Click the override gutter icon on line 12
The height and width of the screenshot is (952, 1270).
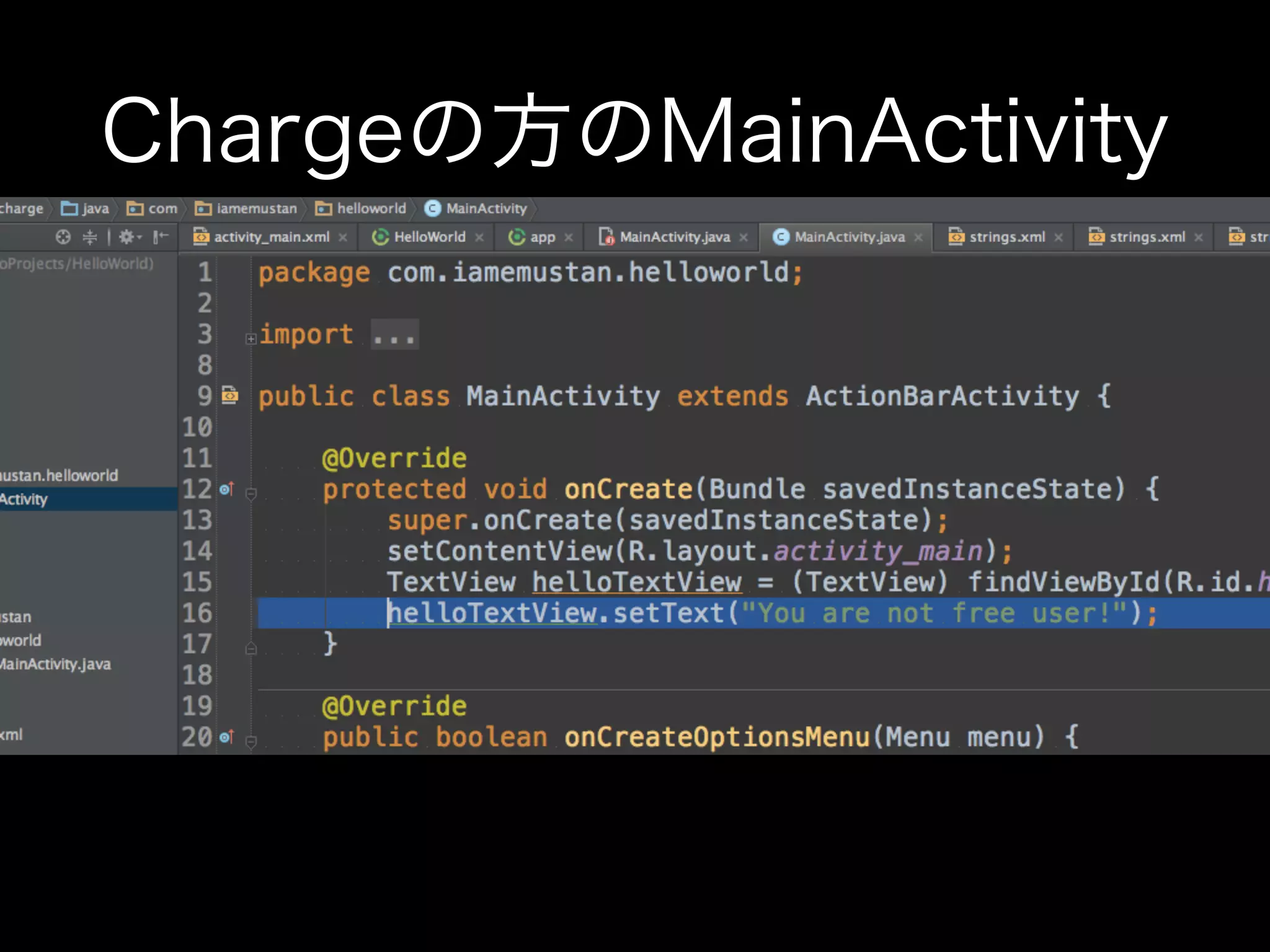coord(227,489)
